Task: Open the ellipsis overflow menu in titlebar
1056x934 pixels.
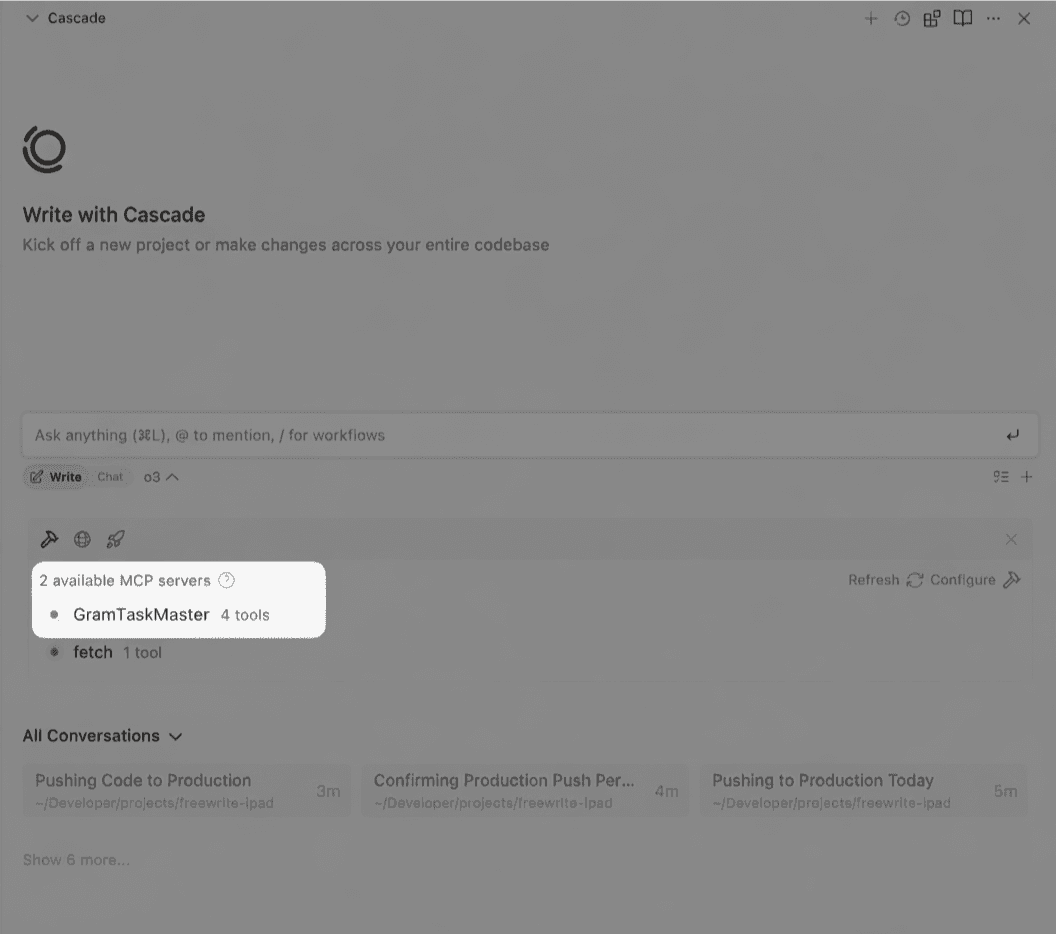Action: point(993,18)
